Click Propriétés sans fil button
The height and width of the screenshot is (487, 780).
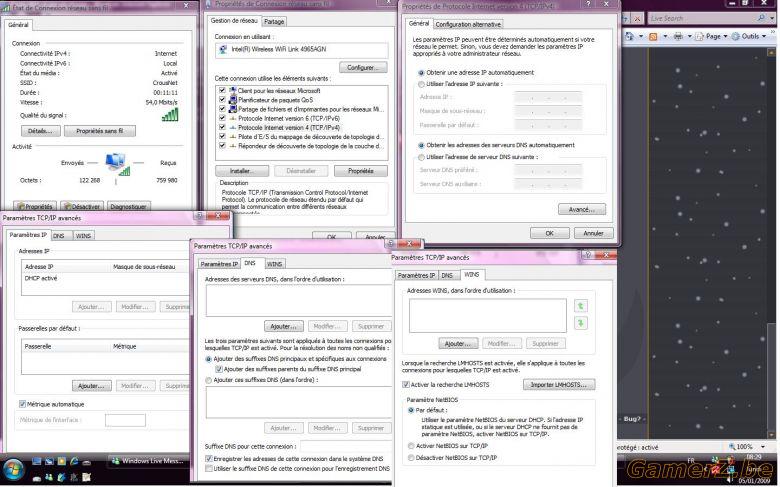(x=99, y=131)
